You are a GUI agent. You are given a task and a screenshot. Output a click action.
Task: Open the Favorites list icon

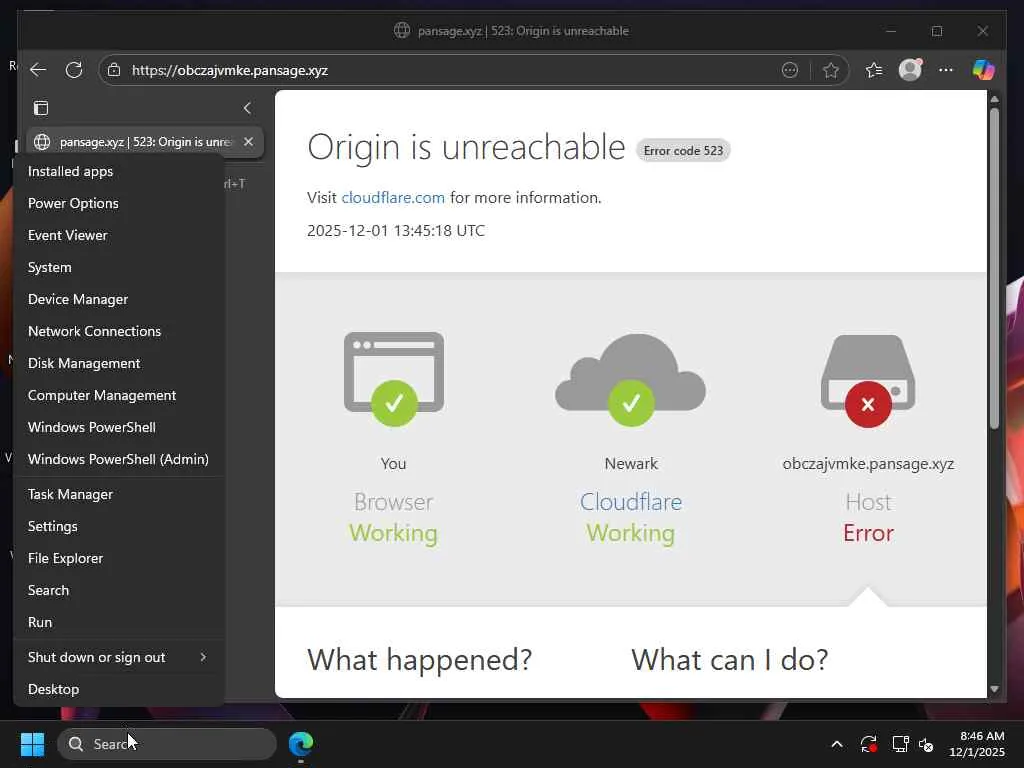[x=874, y=70]
